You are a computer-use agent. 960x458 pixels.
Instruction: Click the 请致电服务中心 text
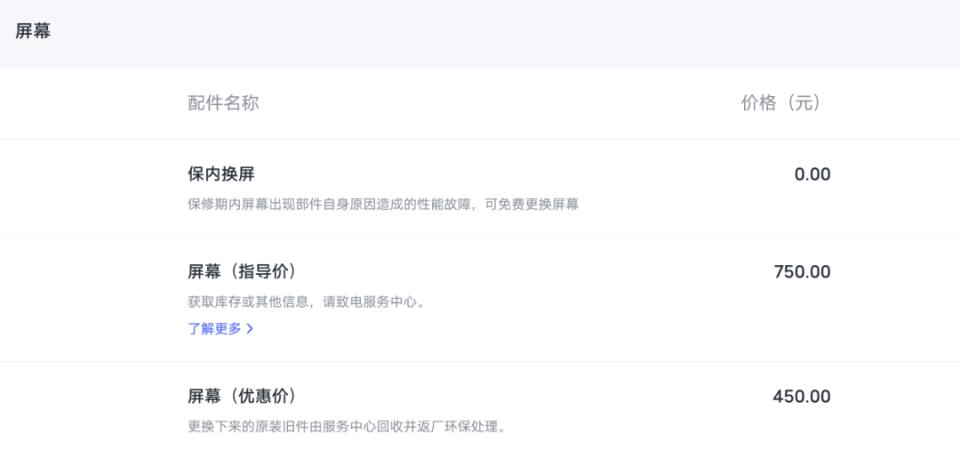point(378,302)
